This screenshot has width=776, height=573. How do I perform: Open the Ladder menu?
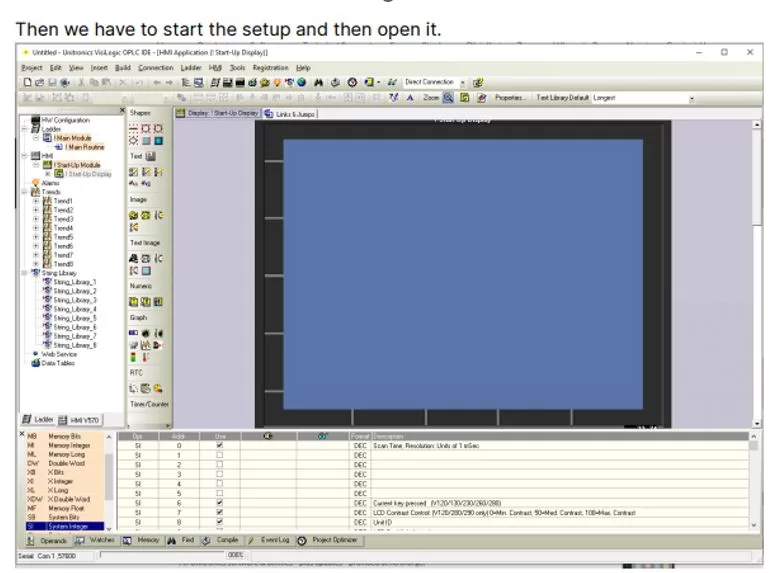[x=190, y=67]
